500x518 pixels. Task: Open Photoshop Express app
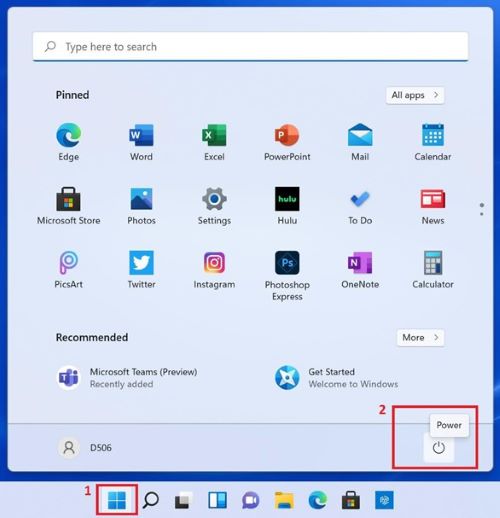coord(287,276)
